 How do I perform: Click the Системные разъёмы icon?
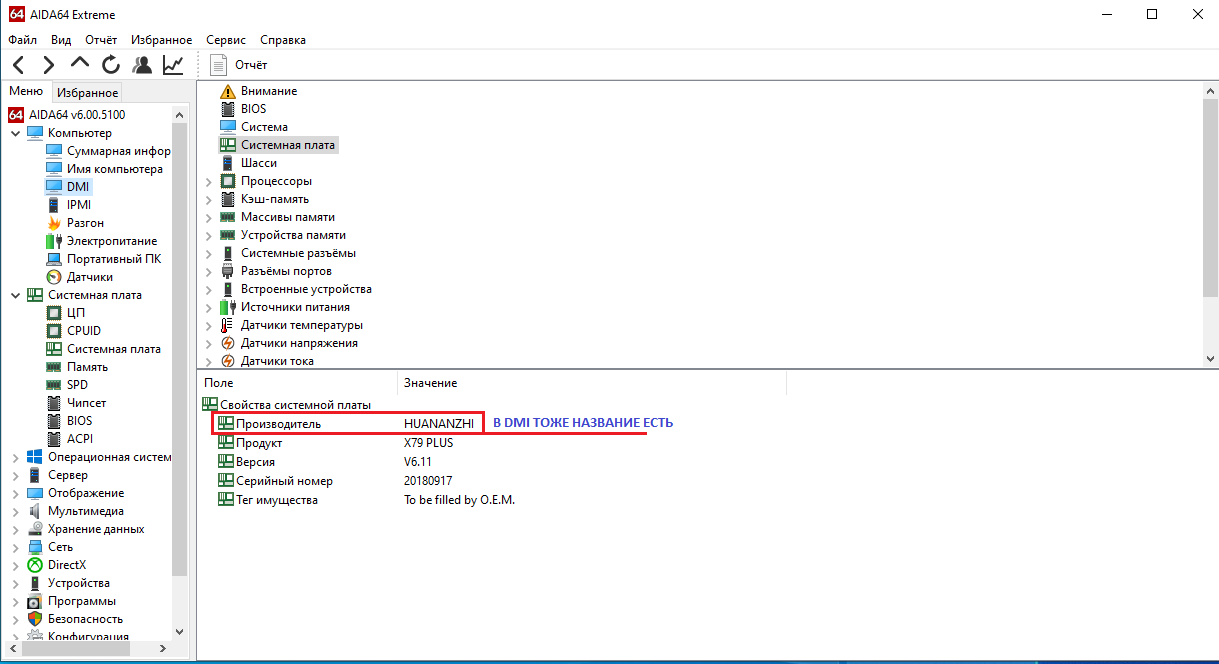click(227, 253)
